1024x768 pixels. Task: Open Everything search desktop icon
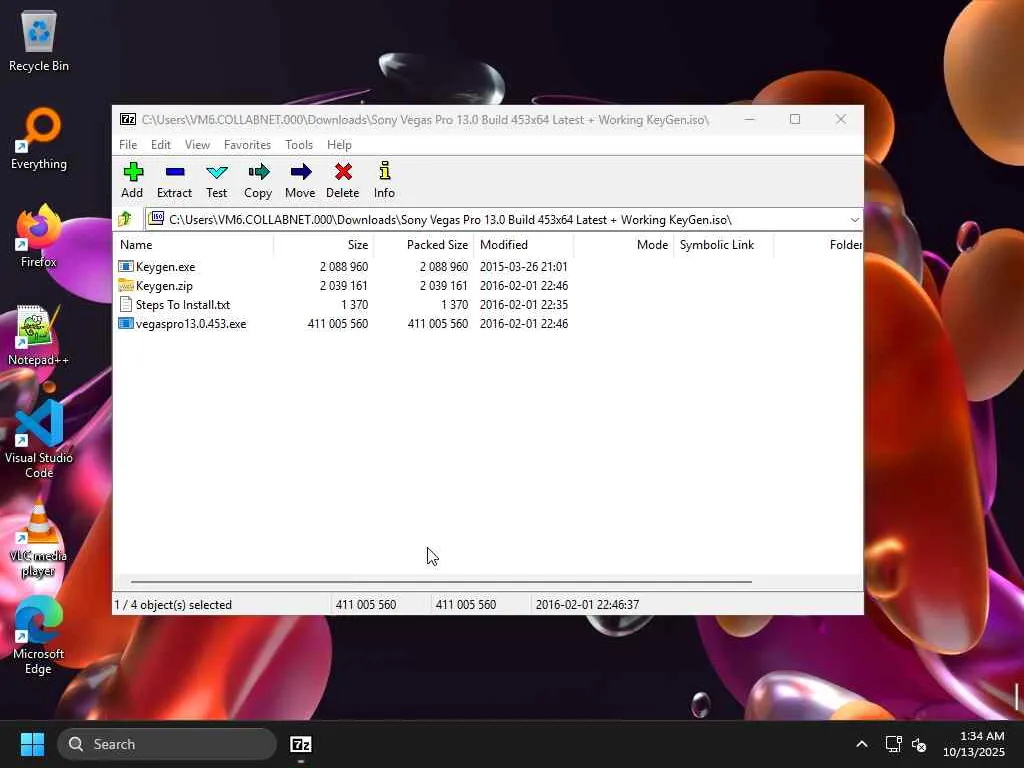(x=39, y=139)
